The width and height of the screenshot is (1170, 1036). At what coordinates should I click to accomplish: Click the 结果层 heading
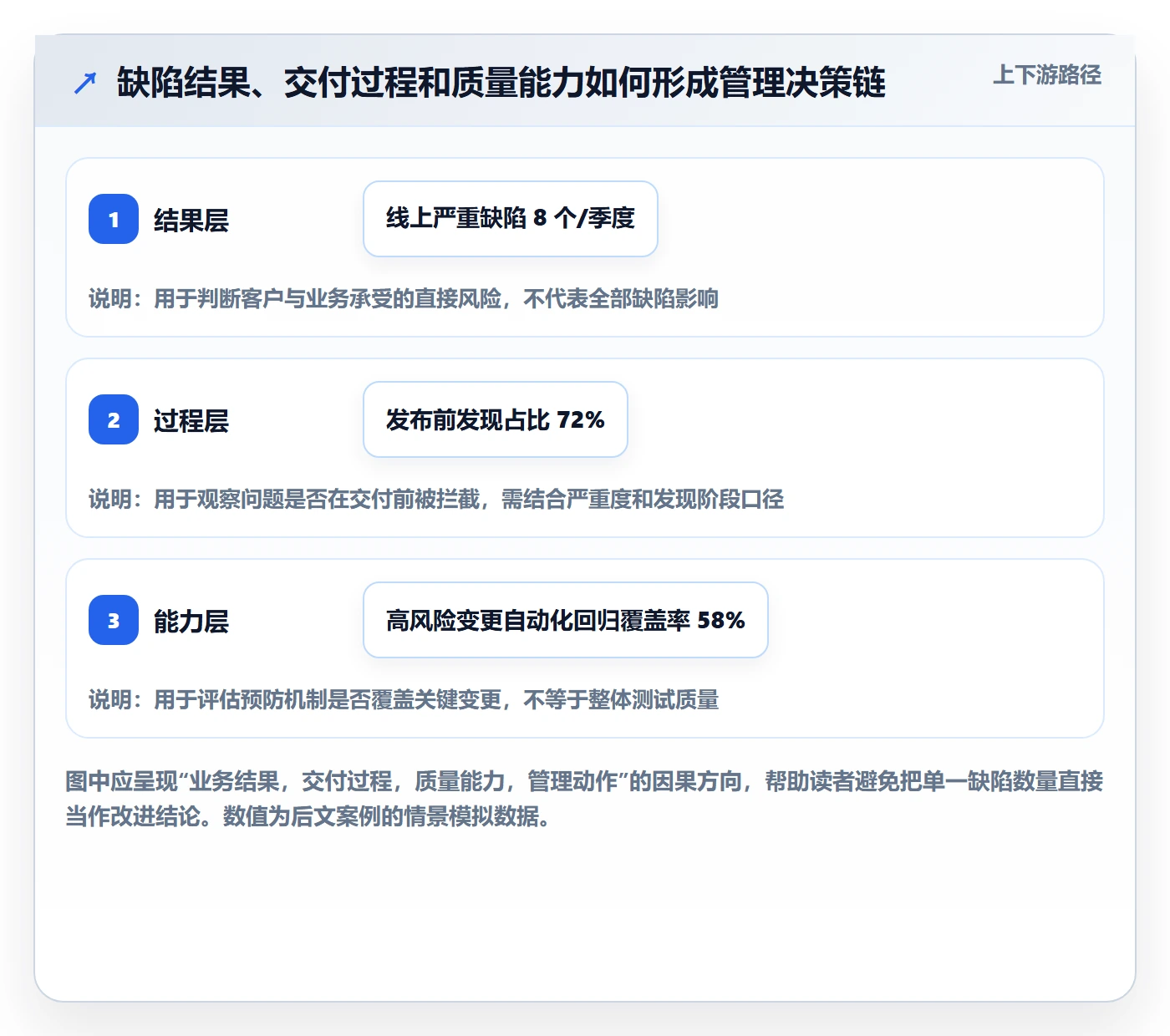pos(191,221)
